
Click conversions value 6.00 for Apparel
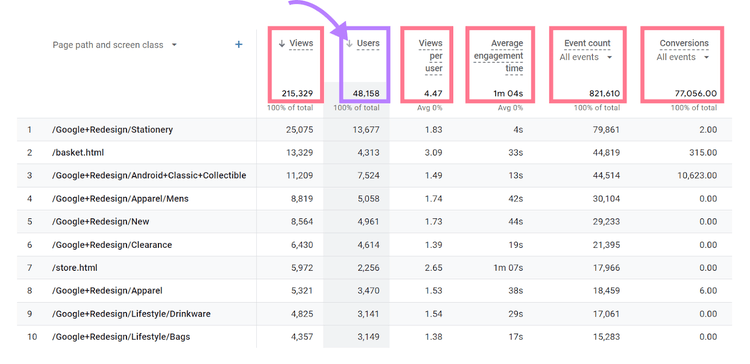click(x=708, y=290)
